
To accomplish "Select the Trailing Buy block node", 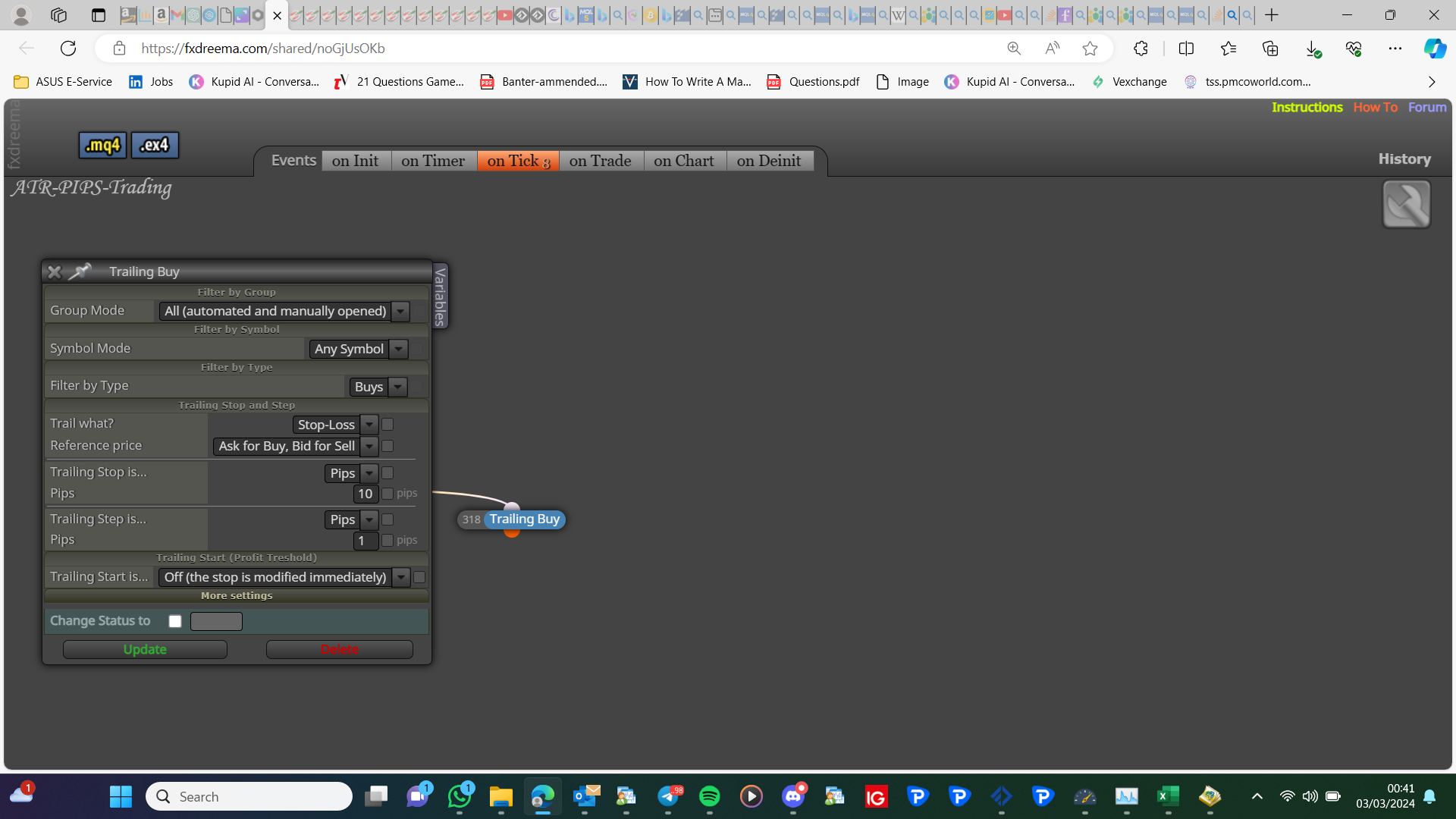I will coord(524,519).
